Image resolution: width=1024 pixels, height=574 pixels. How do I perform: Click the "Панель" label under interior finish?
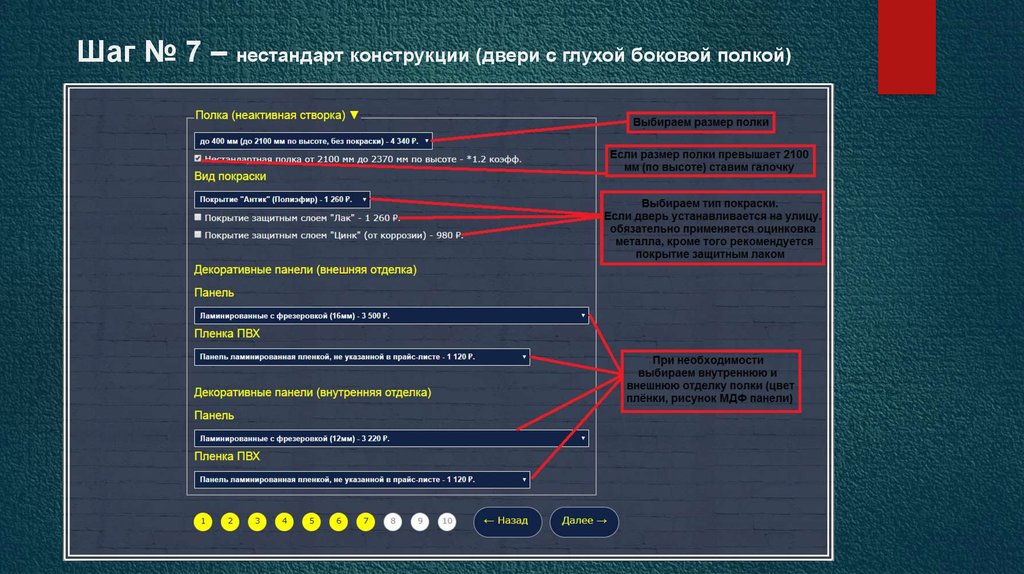214,415
